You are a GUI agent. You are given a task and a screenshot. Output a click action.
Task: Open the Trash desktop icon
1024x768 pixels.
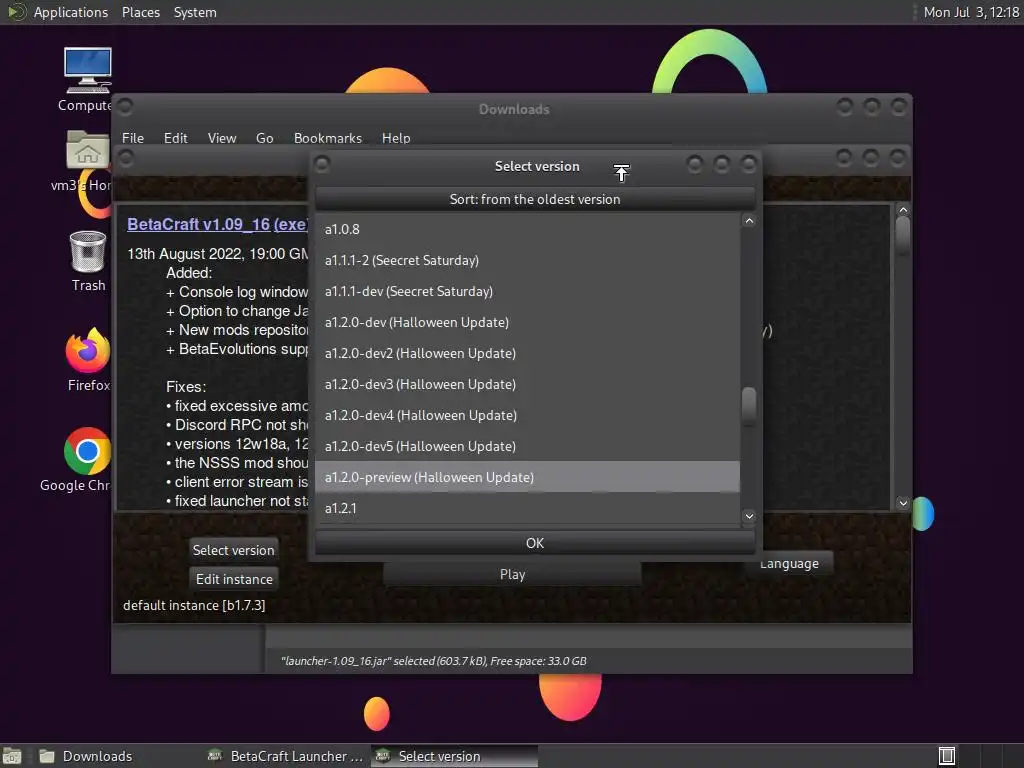coord(88,252)
